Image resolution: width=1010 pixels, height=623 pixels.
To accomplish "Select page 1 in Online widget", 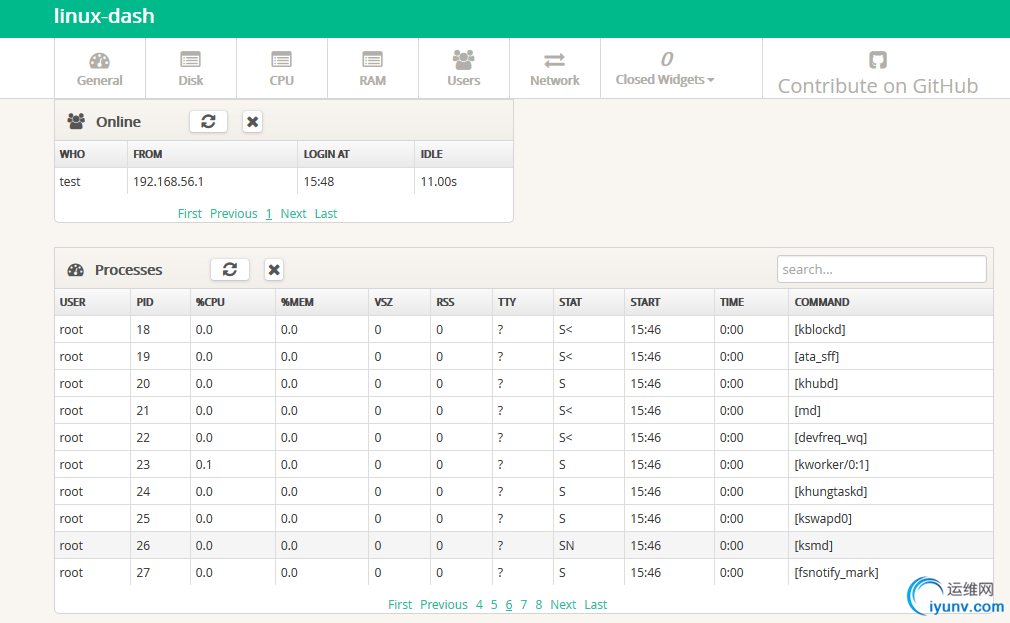I will [269, 213].
